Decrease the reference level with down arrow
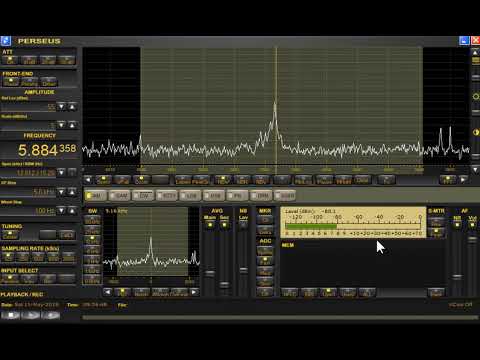Screen dimensions: 480x360 pos(61,107)
